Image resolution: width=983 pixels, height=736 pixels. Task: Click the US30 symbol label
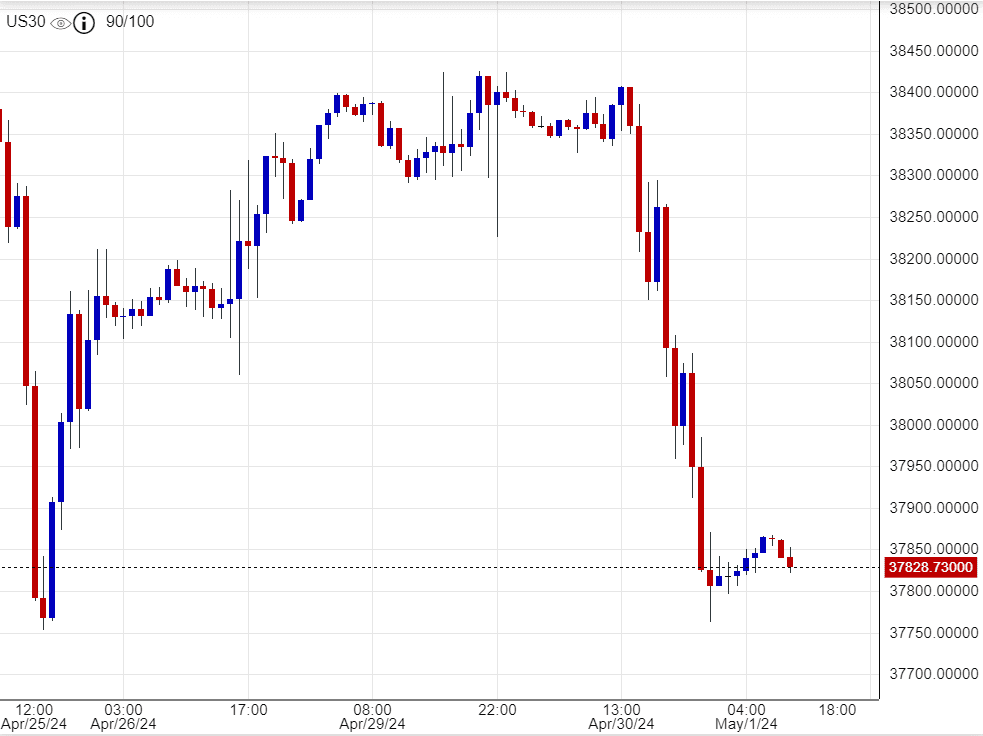point(26,22)
